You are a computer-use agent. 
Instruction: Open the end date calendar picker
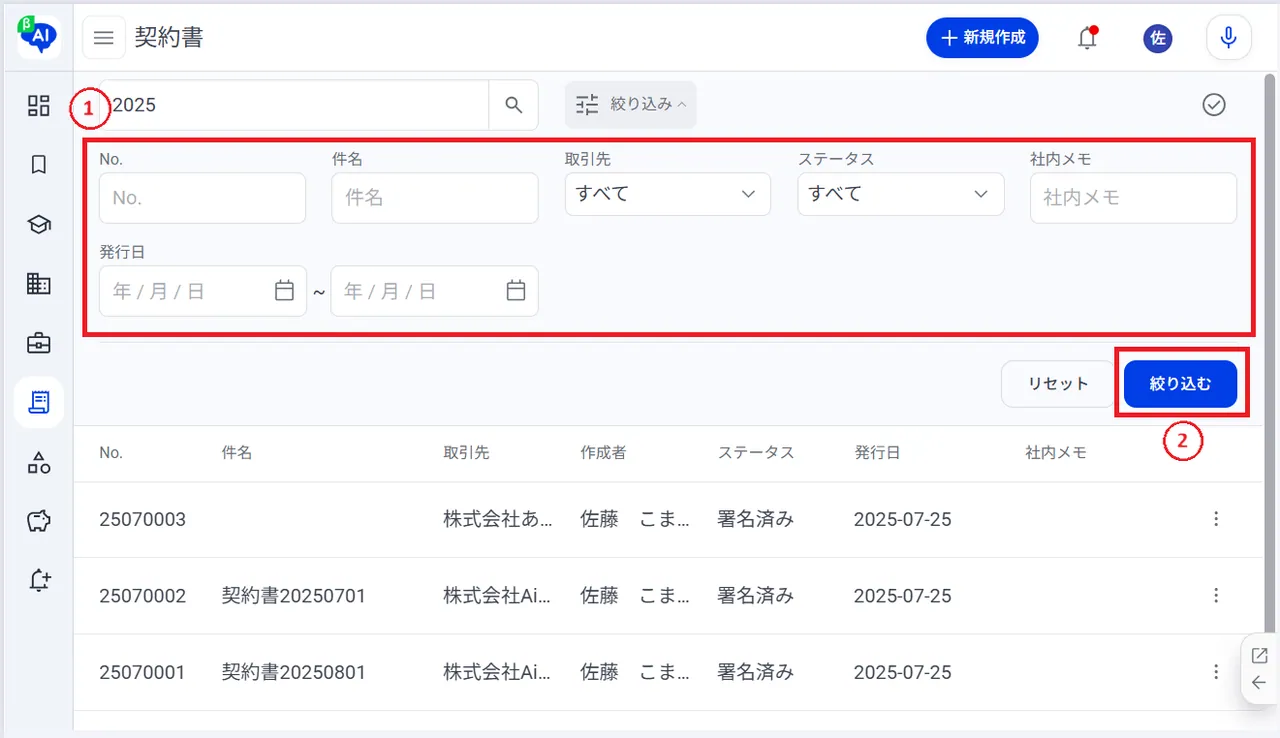(x=516, y=291)
